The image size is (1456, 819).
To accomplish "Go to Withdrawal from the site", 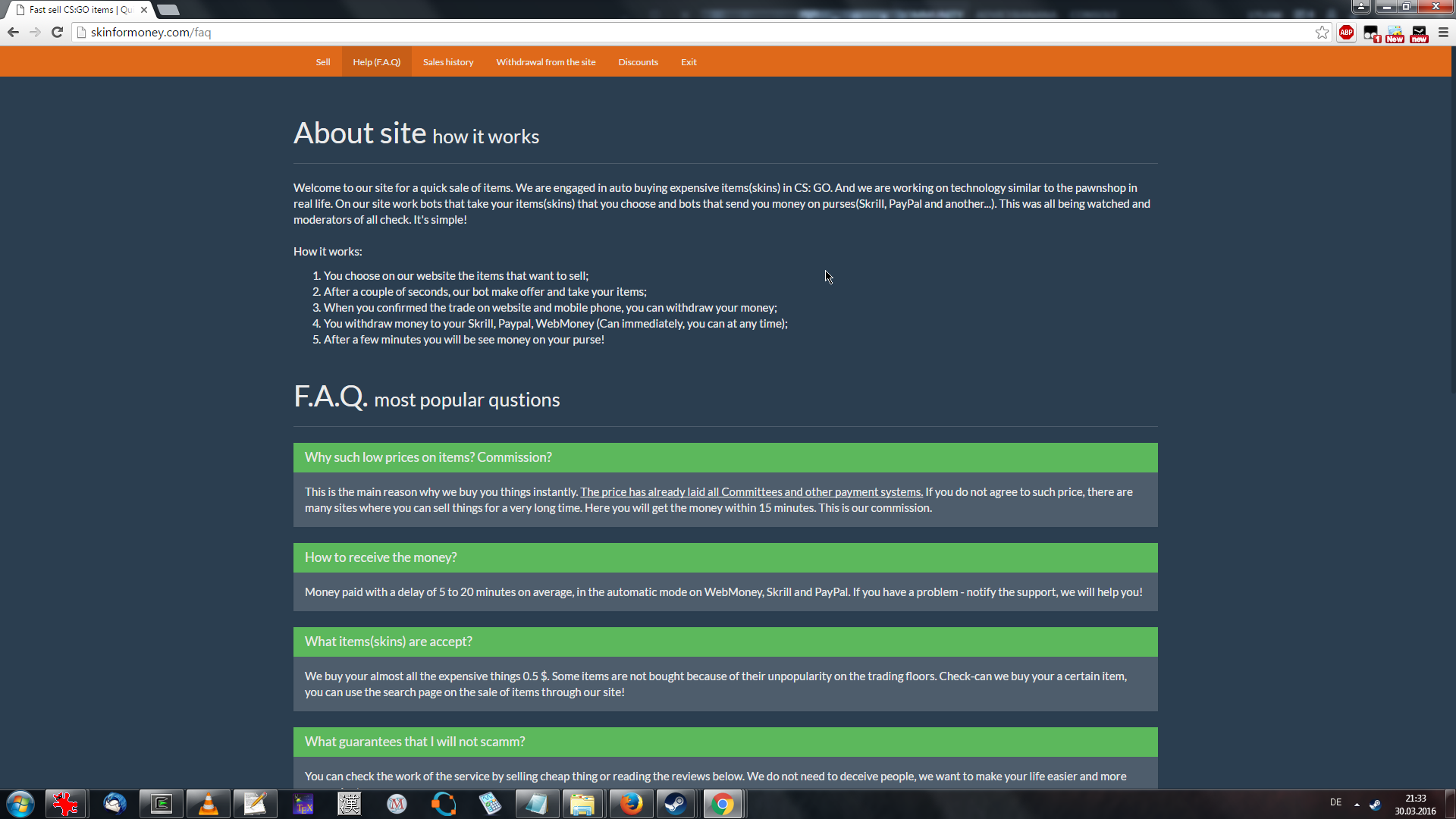I will click(x=546, y=62).
